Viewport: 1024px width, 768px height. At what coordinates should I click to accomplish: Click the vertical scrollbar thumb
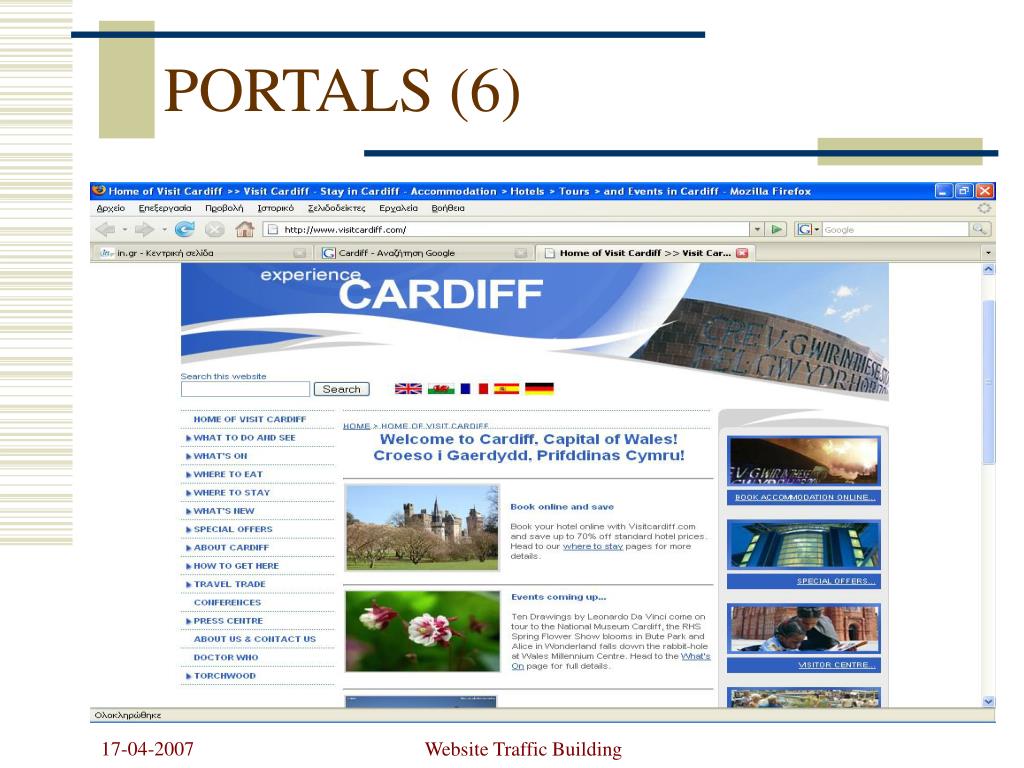988,382
